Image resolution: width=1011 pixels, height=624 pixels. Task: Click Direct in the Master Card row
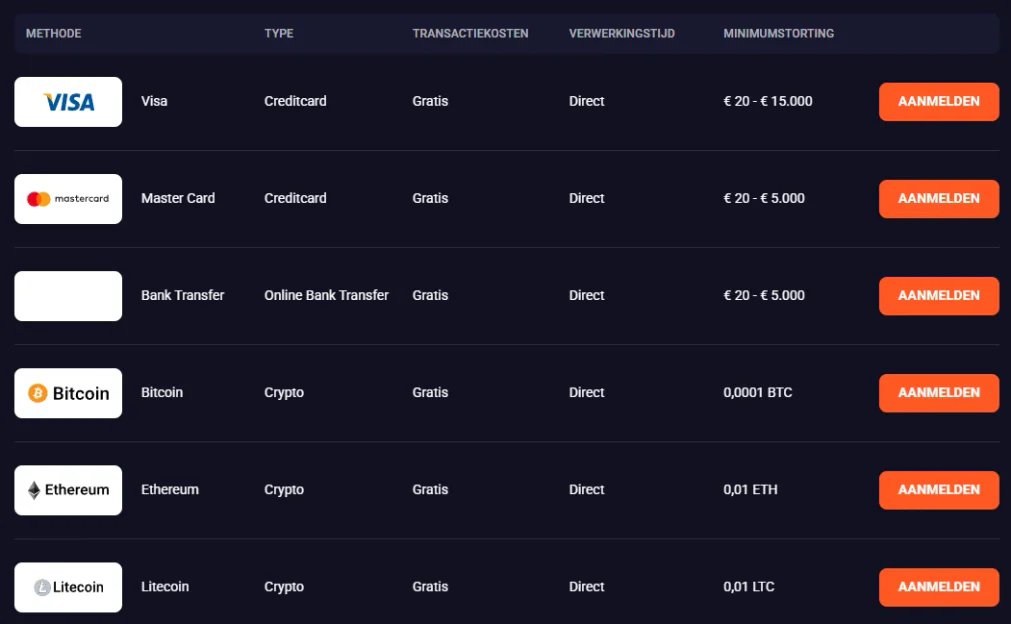[x=587, y=198]
